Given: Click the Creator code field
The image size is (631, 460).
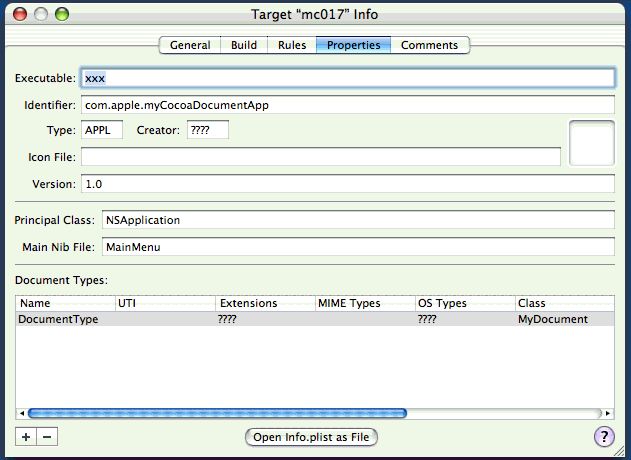Looking at the screenshot, I should [x=207, y=130].
